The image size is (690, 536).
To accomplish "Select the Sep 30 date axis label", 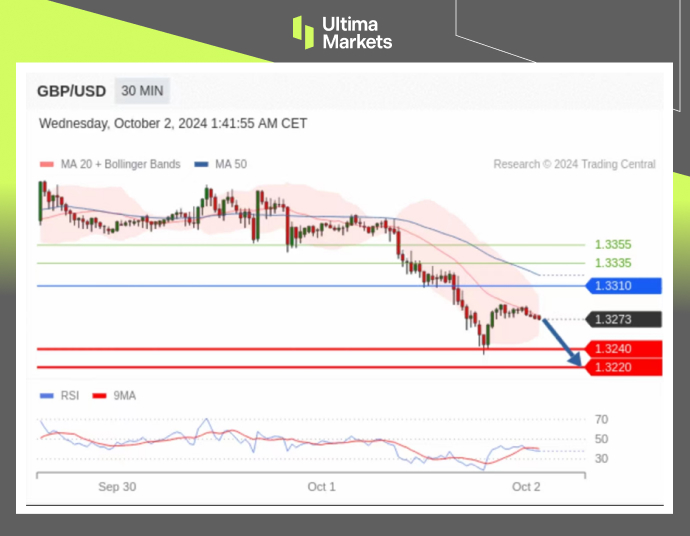I will coord(117,487).
